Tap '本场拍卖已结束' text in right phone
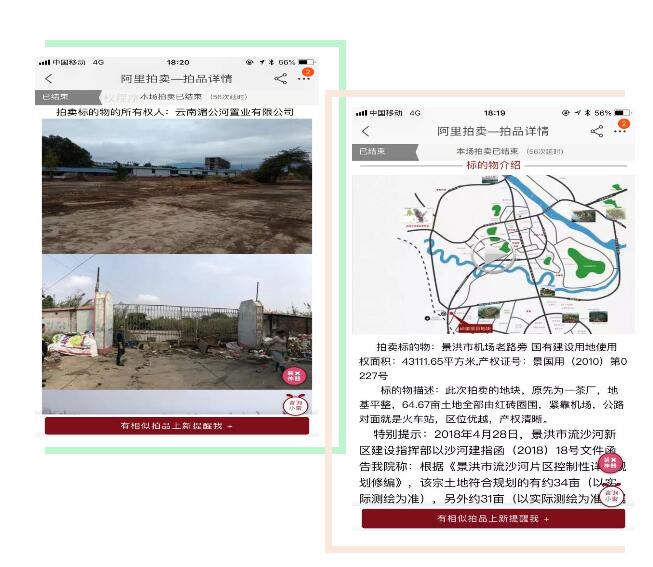This screenshot has width=653, height=567. tap(487, 151)
